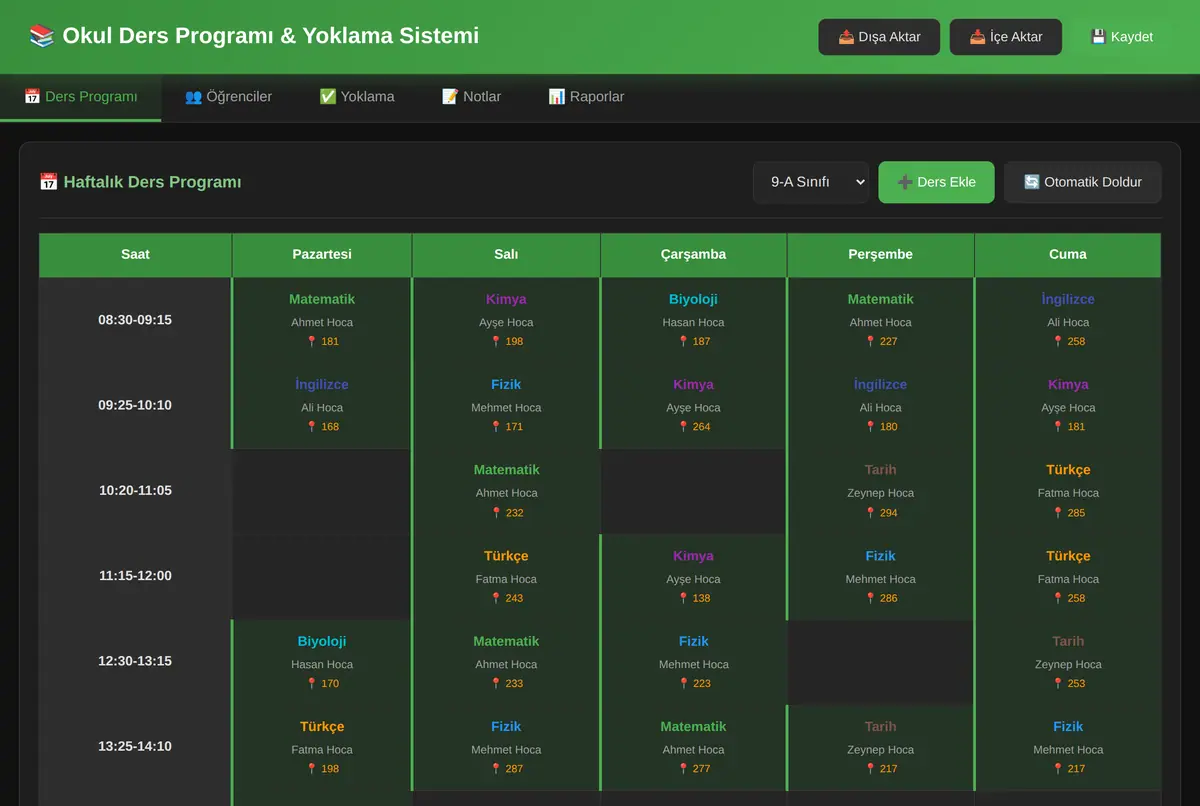Select the Fizik lesson in room 286
The image size is (1200, 806).
click(881, 577)
